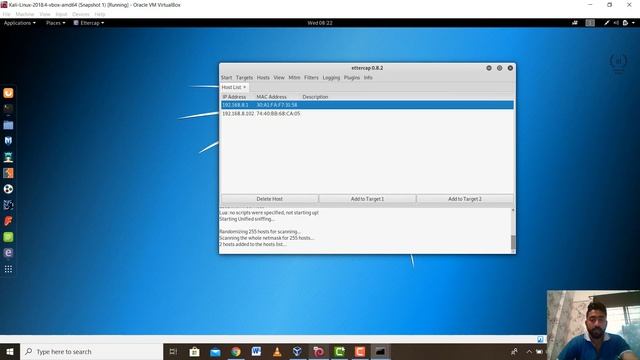Open the Files folder in Kali dock

tap(8, 125)
